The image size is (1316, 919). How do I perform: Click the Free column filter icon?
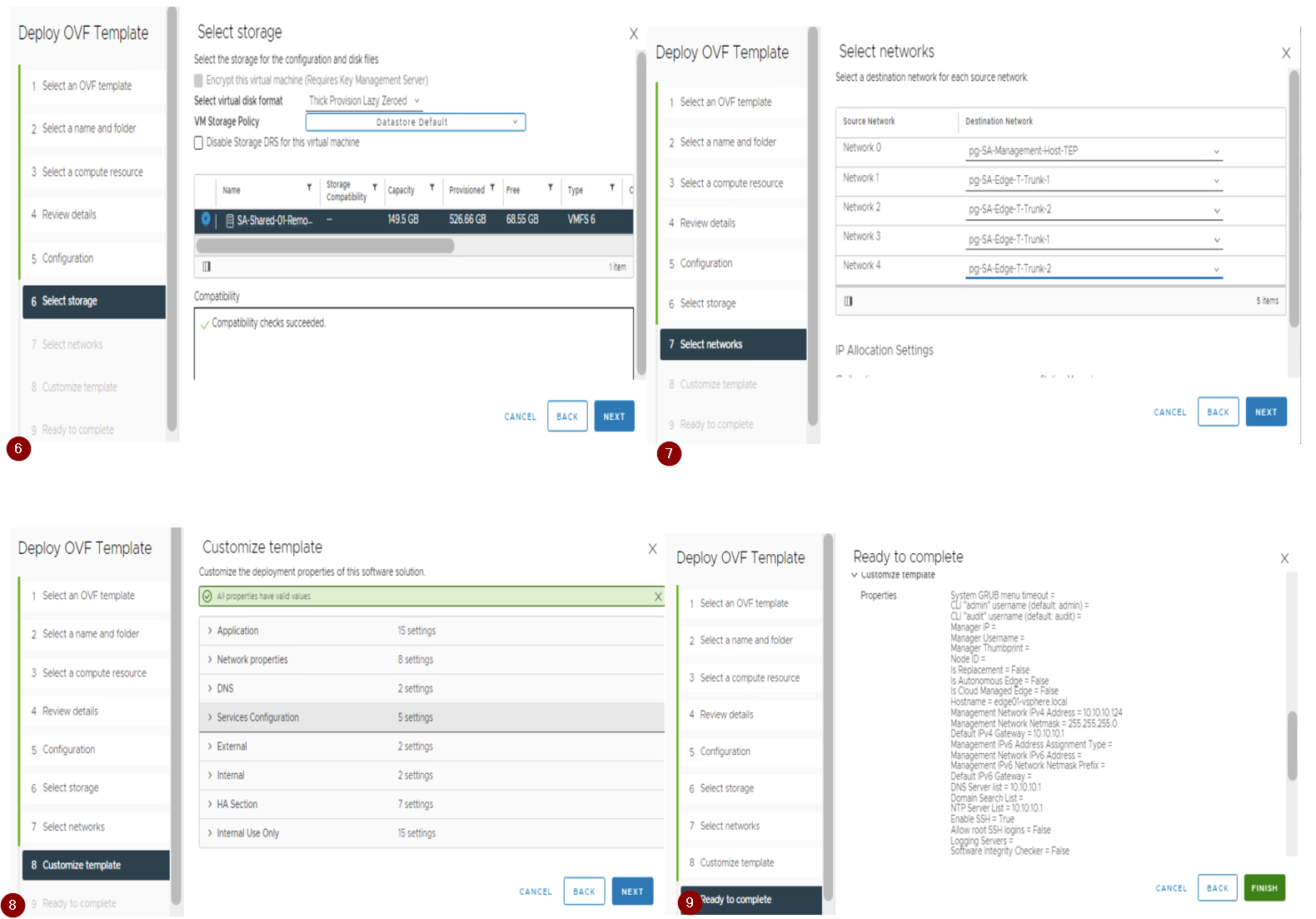(550, 187)
